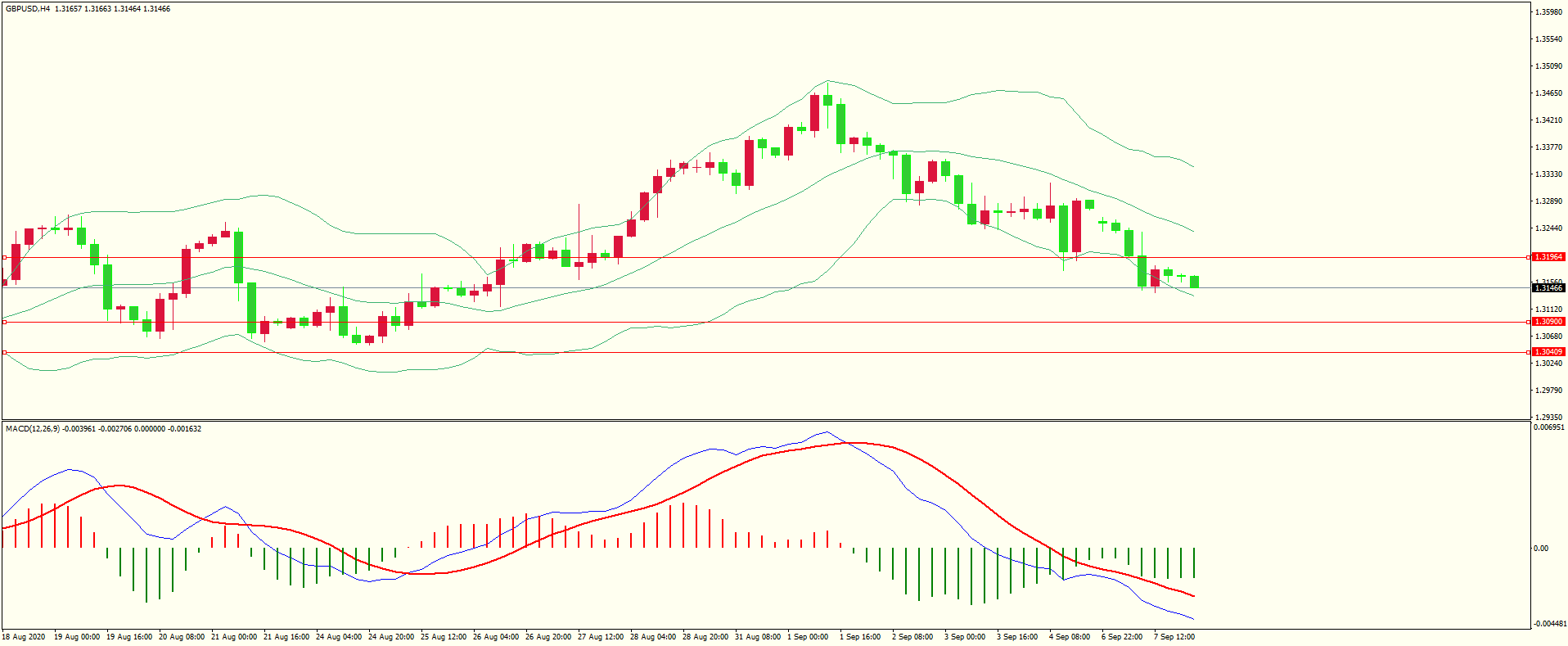Click the 19 Aug 16:00 time label
The image size is (1568, 646).
(129, 637)
